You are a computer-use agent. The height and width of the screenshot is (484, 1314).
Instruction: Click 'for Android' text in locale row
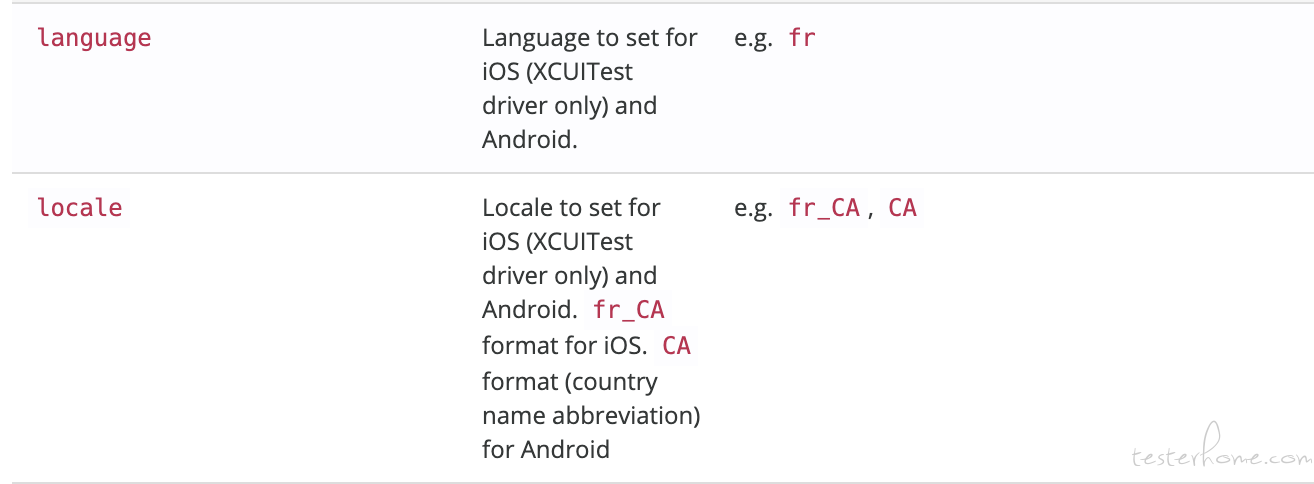(546, 449)
